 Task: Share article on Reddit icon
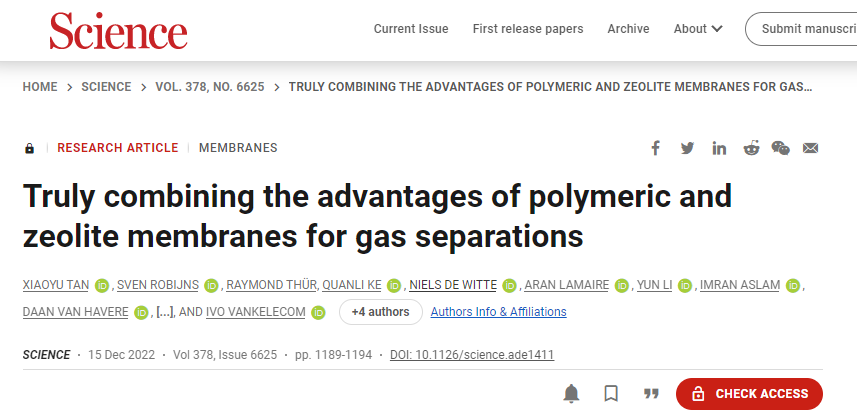tap(752, 148)
